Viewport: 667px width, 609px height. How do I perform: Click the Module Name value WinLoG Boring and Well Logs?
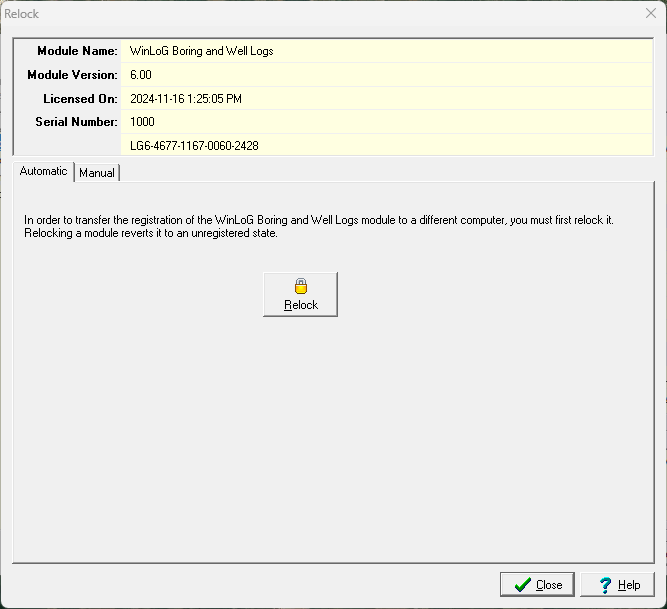(x=202, y=51)
